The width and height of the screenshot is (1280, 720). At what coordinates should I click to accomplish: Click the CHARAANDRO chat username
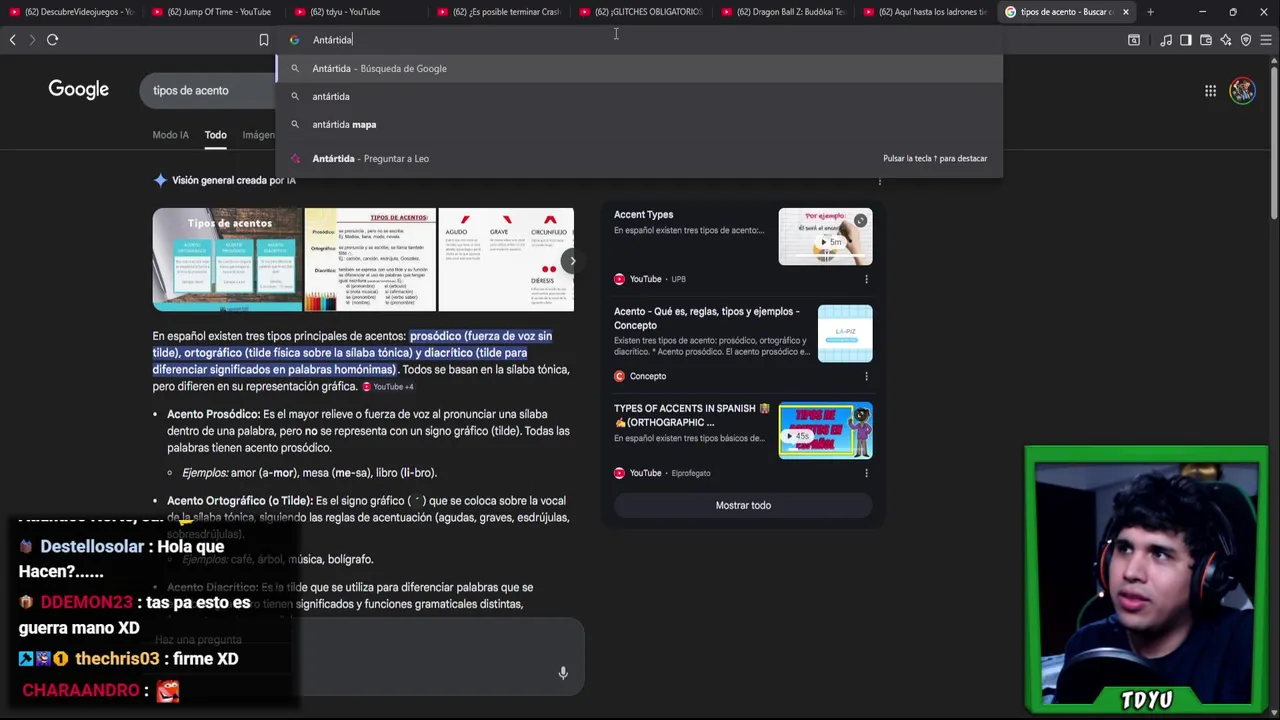pyautogui.click(x=81, y=690)
